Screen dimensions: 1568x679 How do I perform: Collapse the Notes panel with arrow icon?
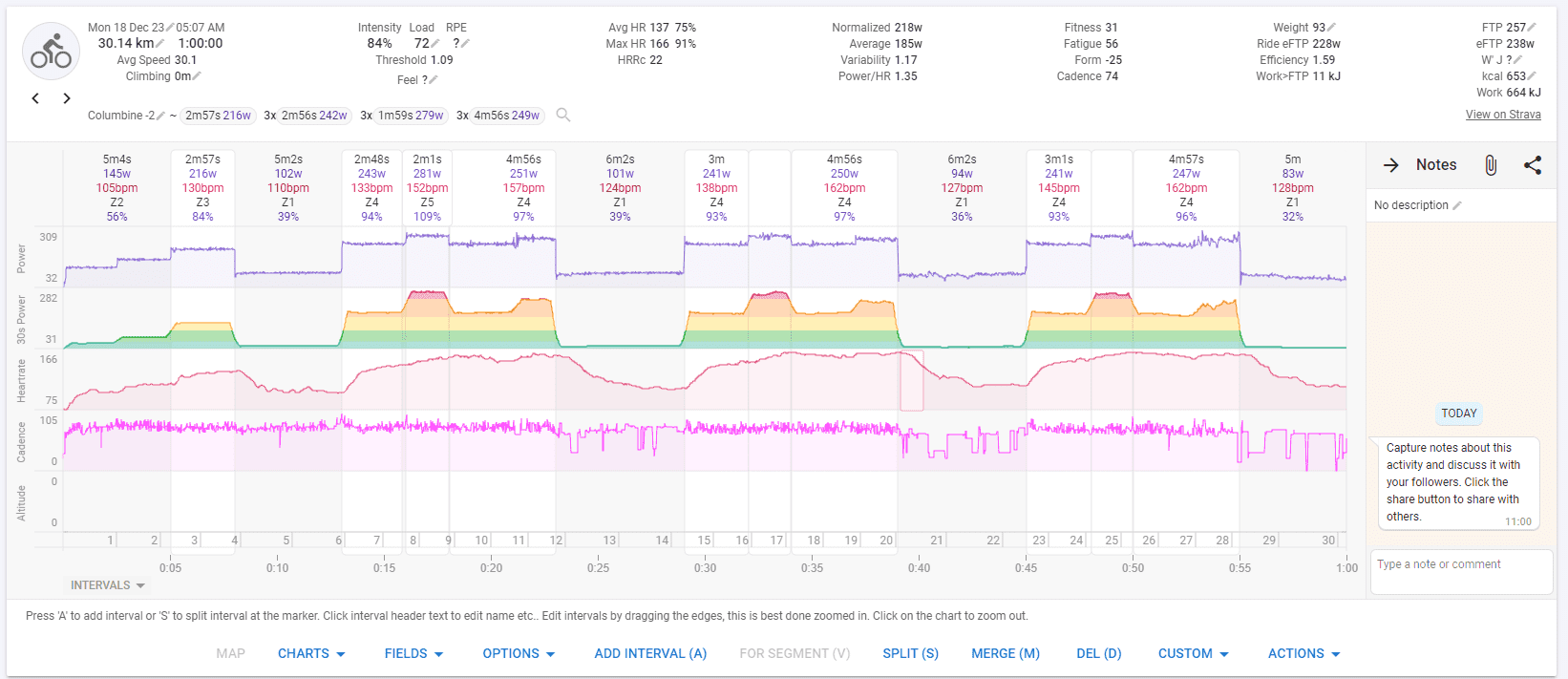(1391, 165)
